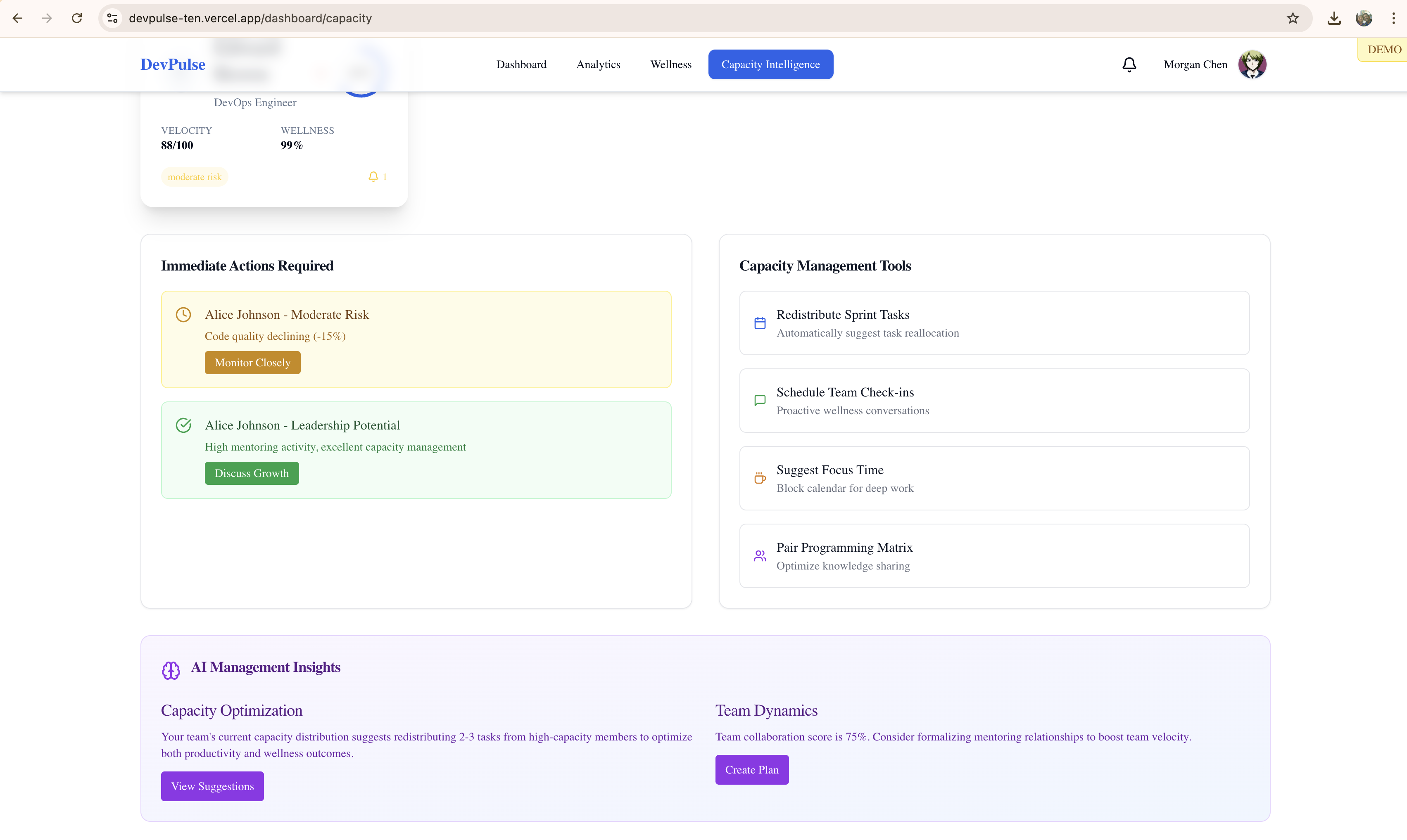Switch to the Analytics tab
Screen dimensions: 1407x840
coord(598,64)
